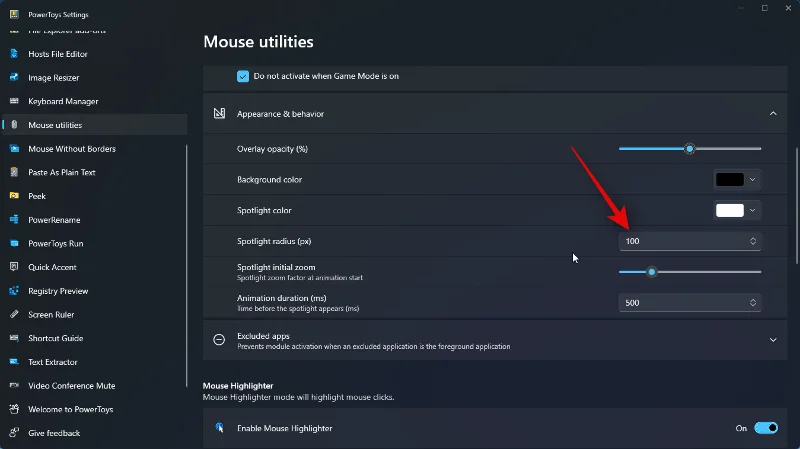The height and width of the screenshot is (449, 800).
Task: Click the Spotlight radius input field
Action: coord(682,241)
